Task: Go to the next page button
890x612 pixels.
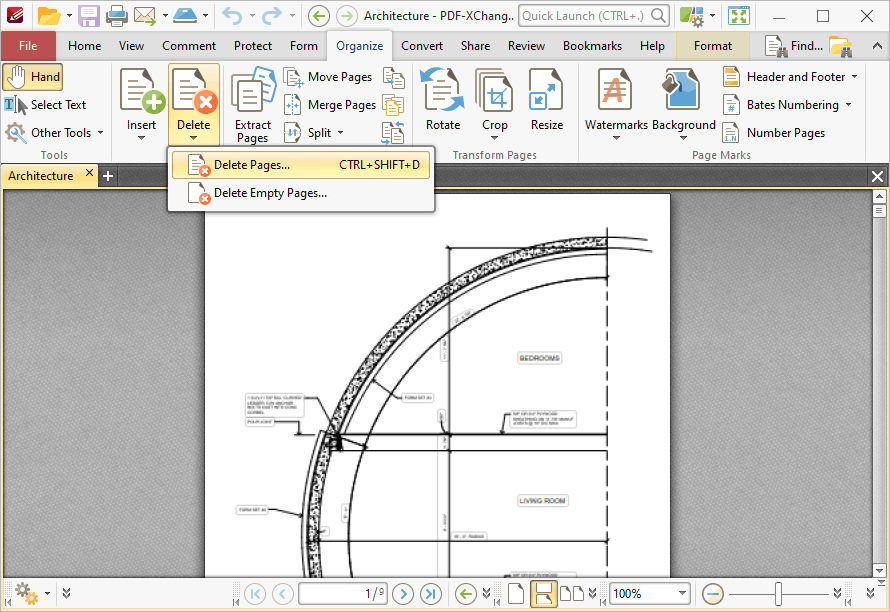Action: (x=403, y=593)
